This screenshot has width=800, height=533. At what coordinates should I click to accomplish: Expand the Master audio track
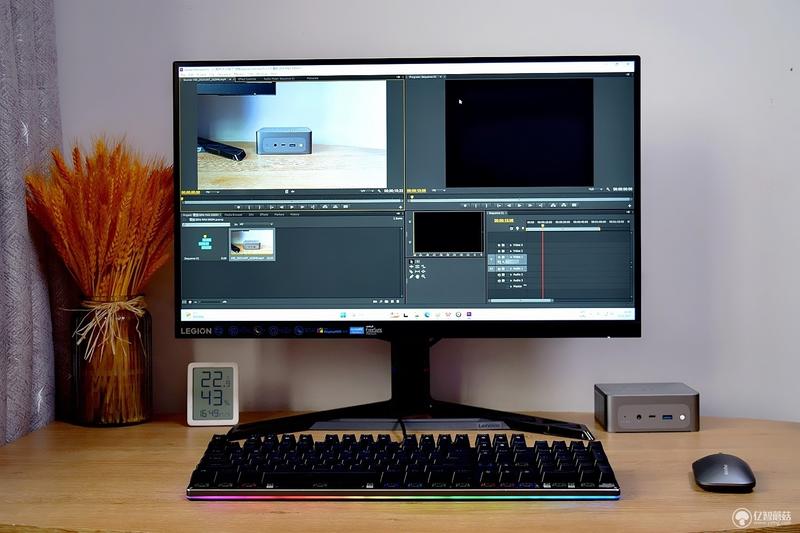tap(511, 287)
